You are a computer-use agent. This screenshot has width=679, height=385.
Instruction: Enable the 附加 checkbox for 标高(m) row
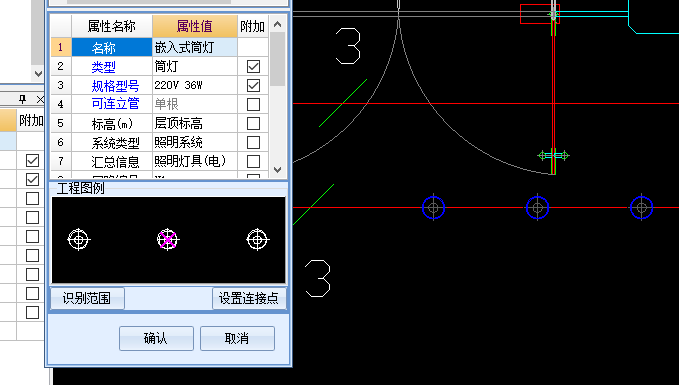point(253,123)
